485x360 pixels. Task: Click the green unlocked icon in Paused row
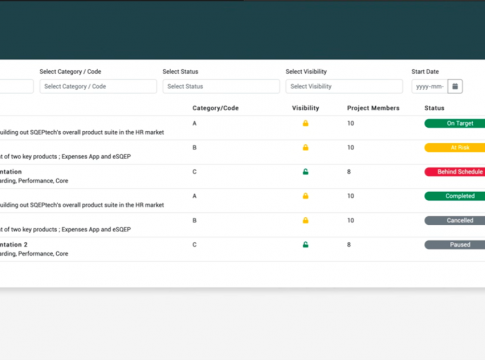[x=305, y=245]
